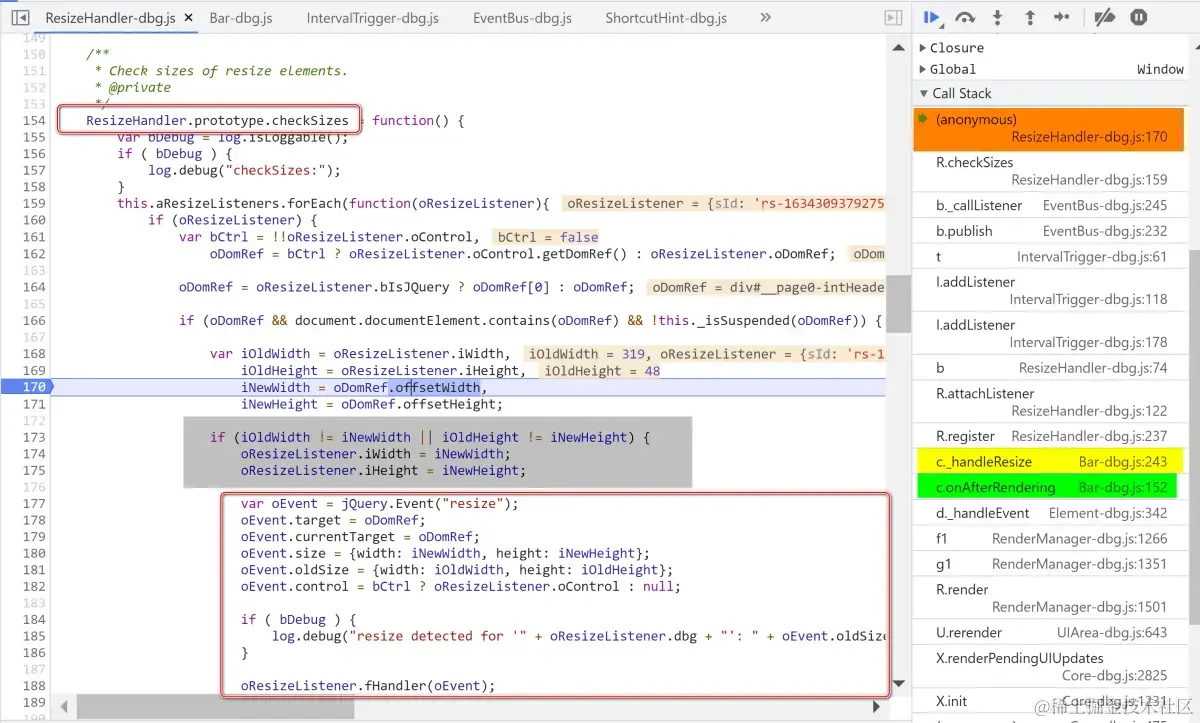Resume script execution

[x=932, y=18]
